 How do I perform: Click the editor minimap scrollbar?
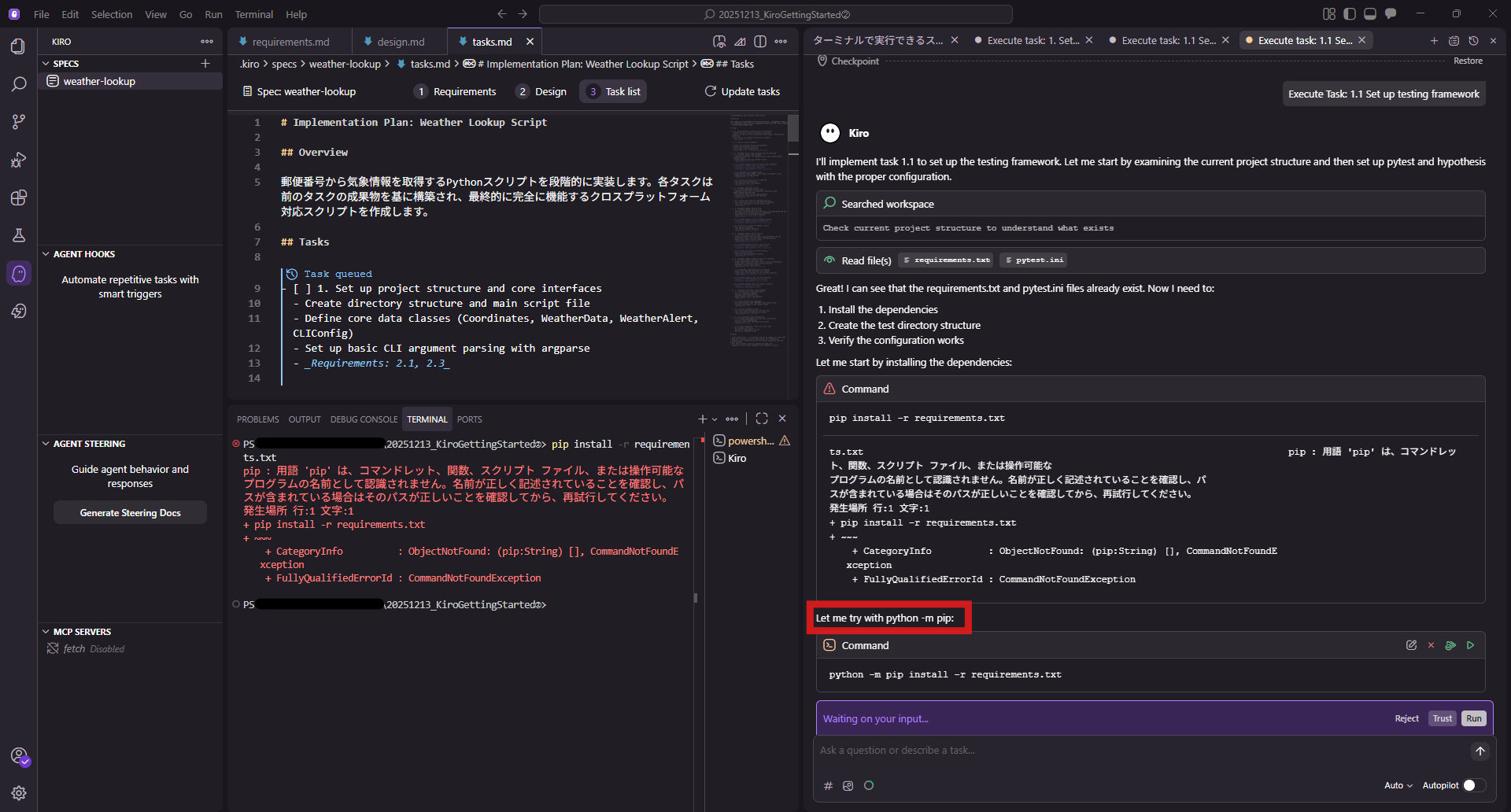tap(793, 128)
